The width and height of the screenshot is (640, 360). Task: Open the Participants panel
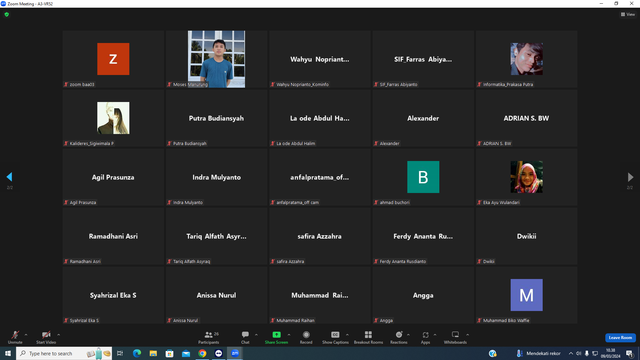(x=209, y=337)
